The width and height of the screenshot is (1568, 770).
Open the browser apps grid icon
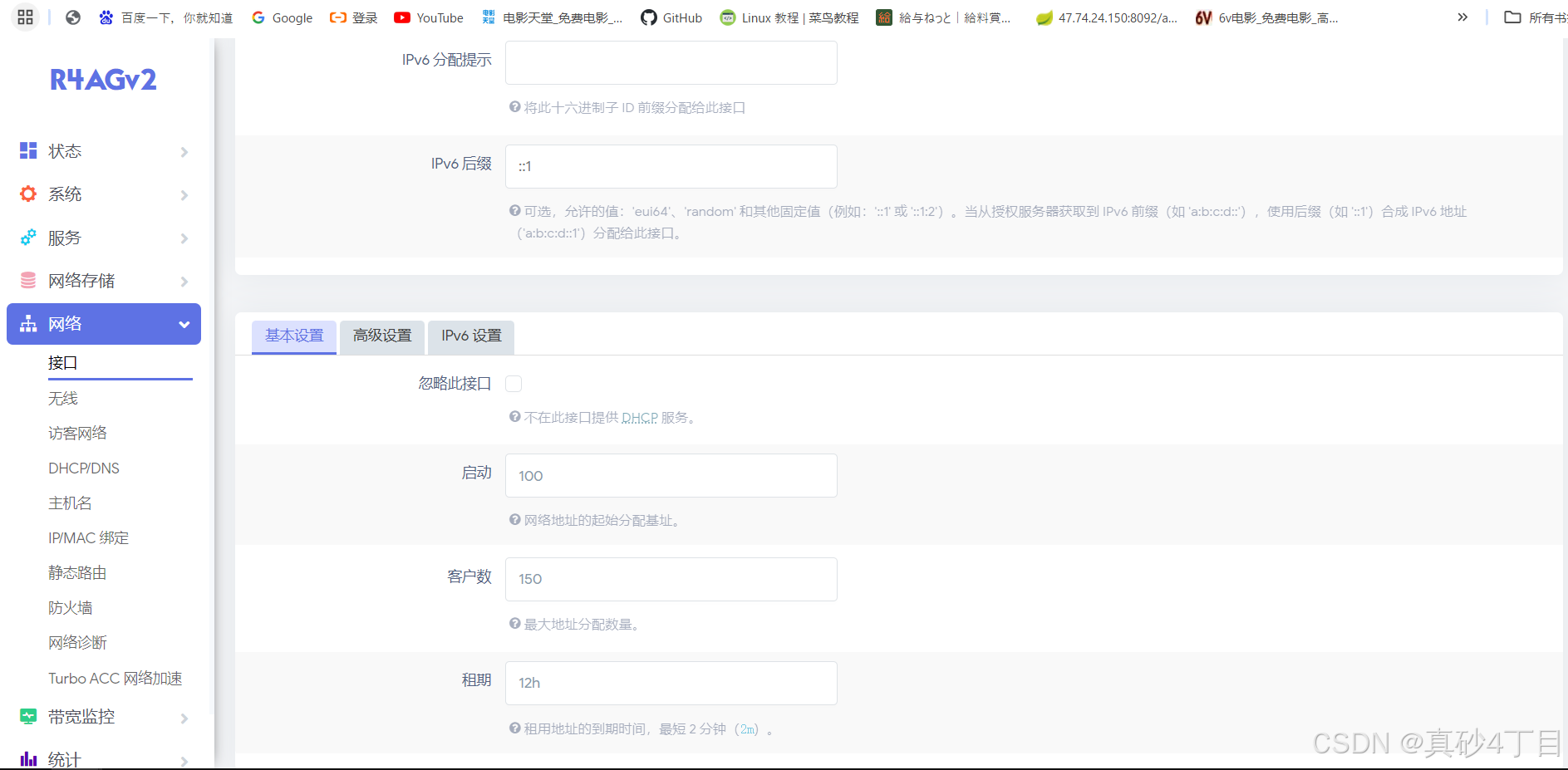click(25, 17)
